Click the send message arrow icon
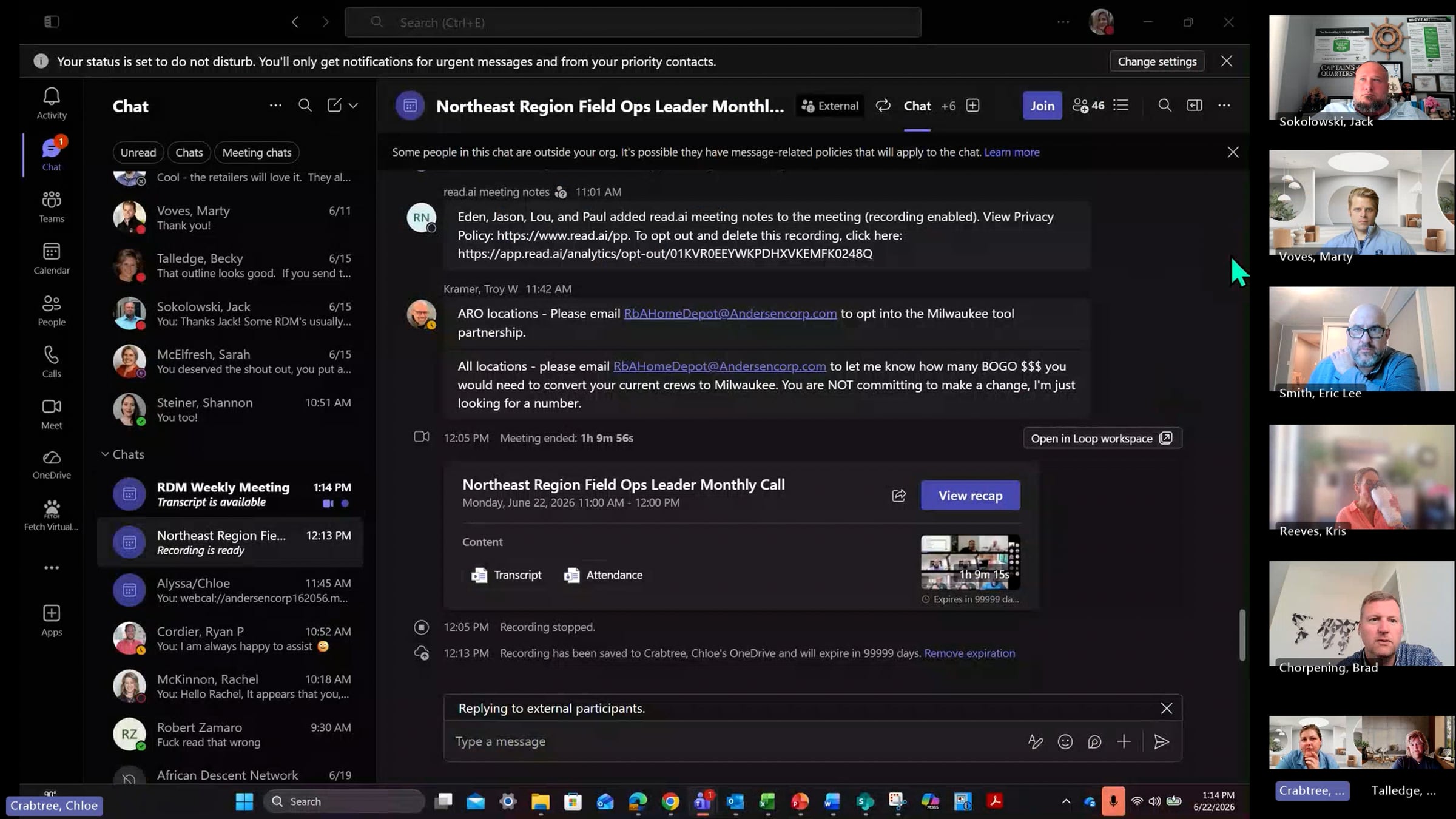1456x819 pixels. 1161,741
